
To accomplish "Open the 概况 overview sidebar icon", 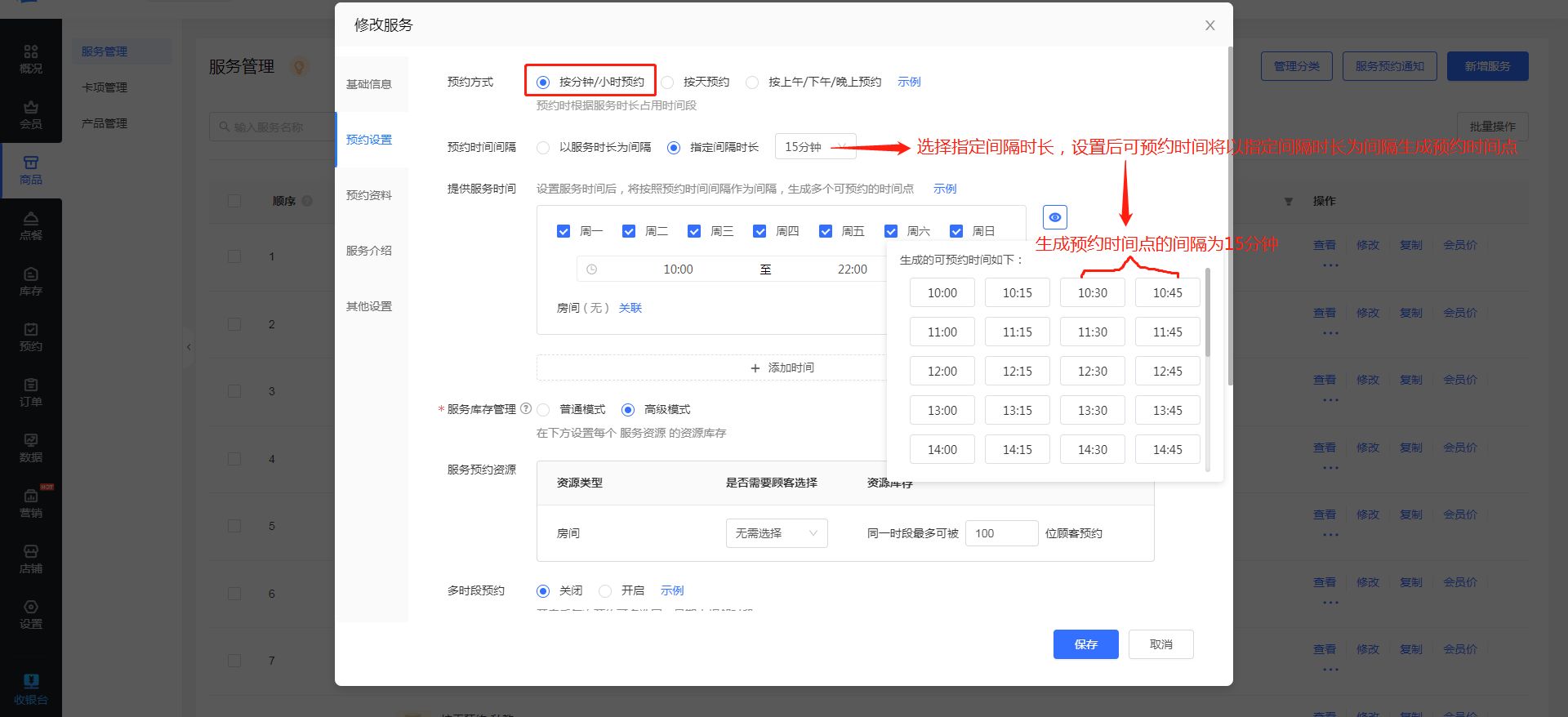I will [31, 60].
